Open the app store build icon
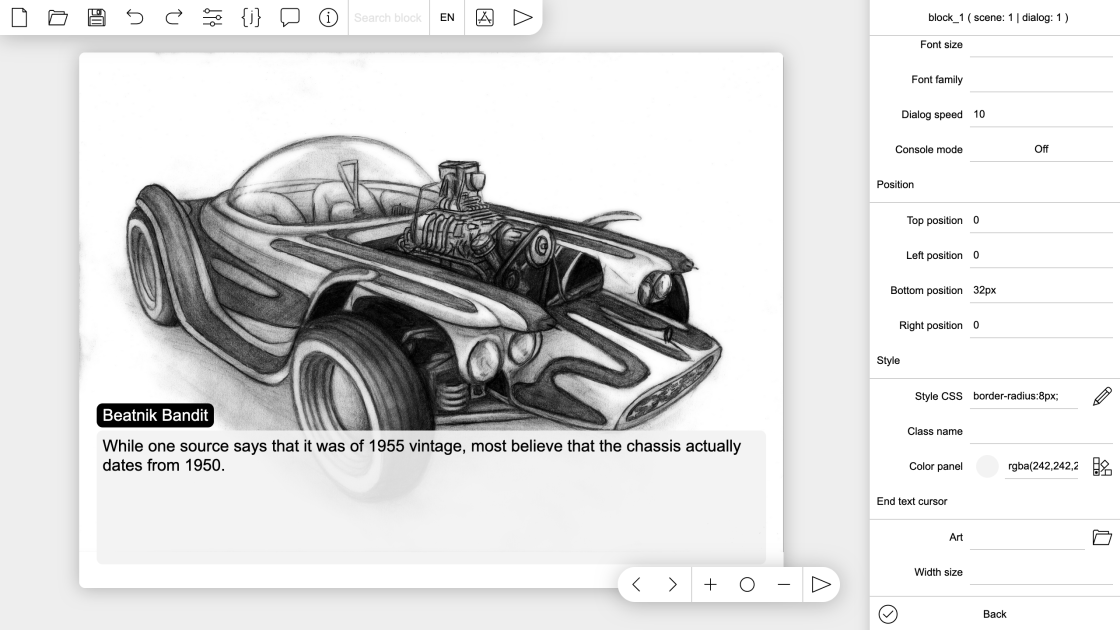1120x630 pixels. coord(484,17)
